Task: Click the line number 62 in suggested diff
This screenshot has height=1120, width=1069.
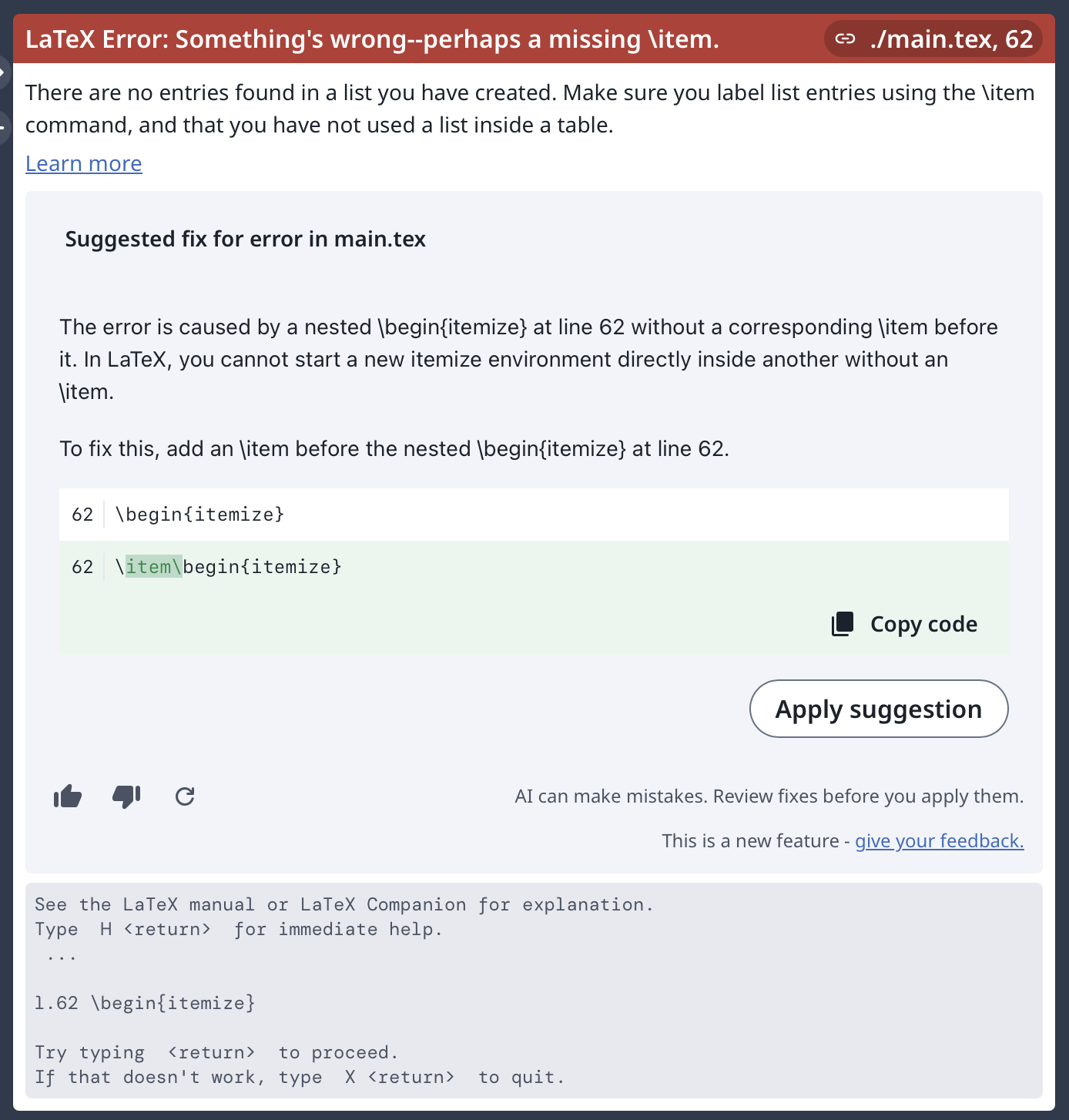Action: (82, 567)
